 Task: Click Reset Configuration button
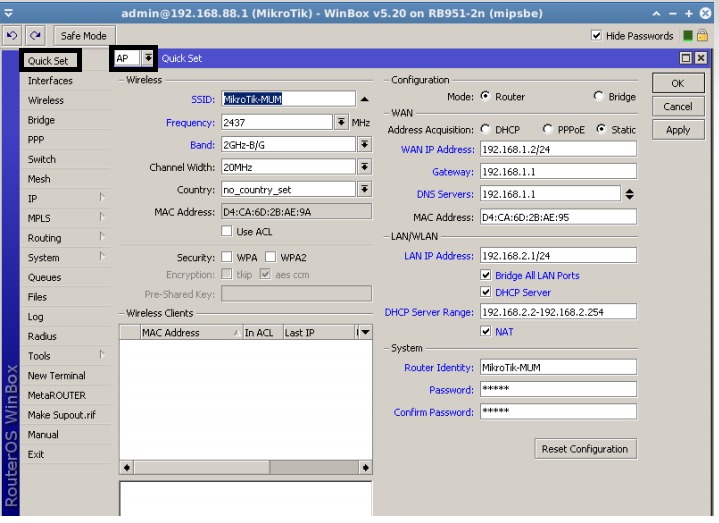click(585, 449)
